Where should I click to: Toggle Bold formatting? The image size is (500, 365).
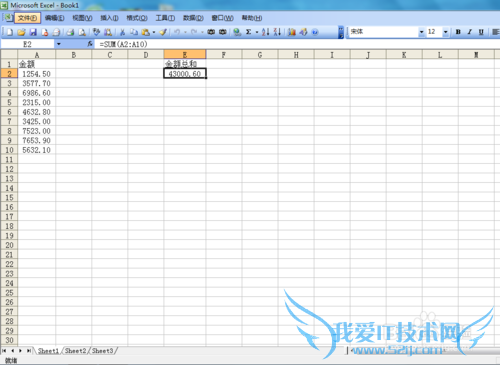click(x=458, y=32)
